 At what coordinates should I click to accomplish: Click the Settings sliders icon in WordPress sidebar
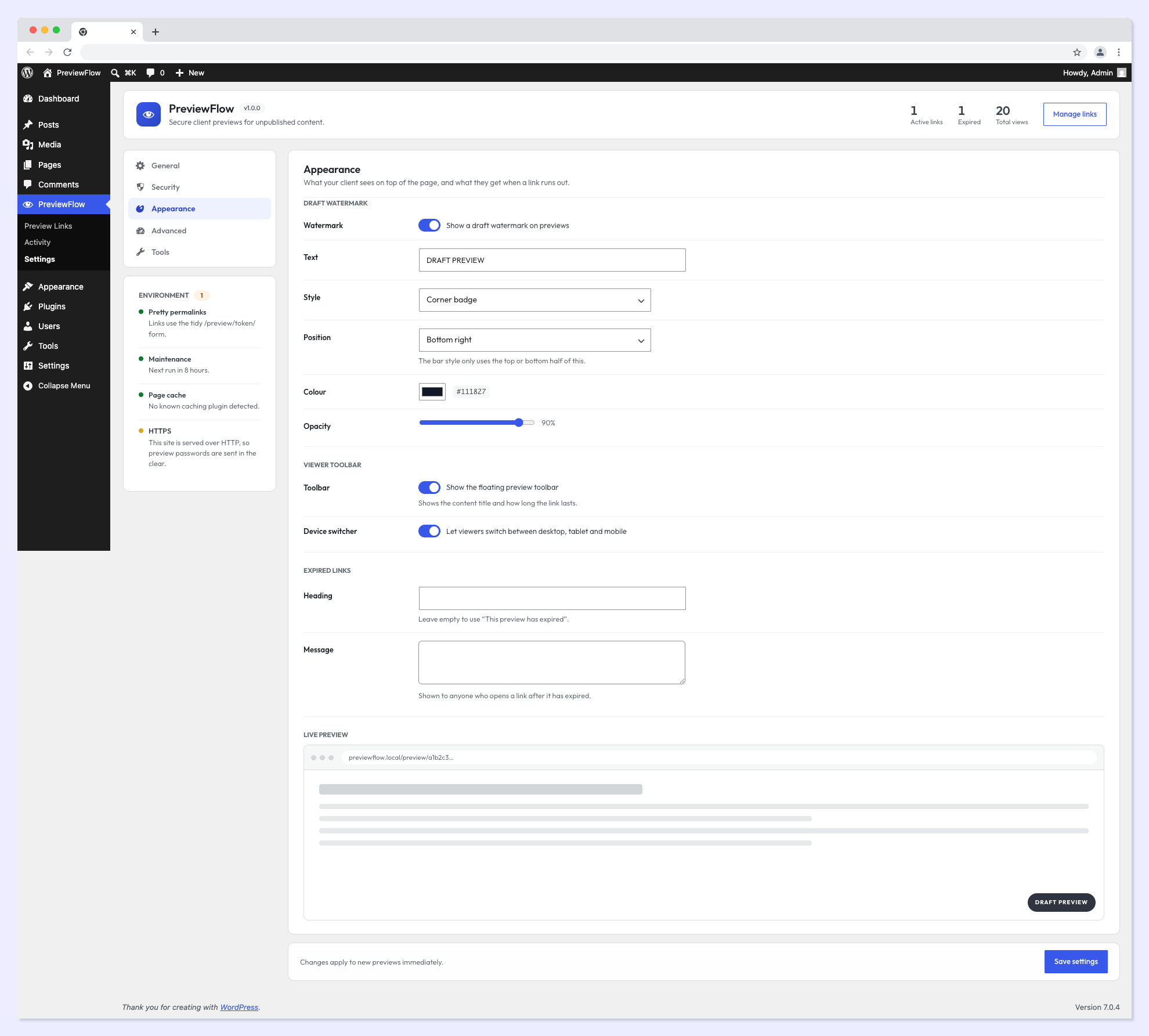tap(28, 366)
